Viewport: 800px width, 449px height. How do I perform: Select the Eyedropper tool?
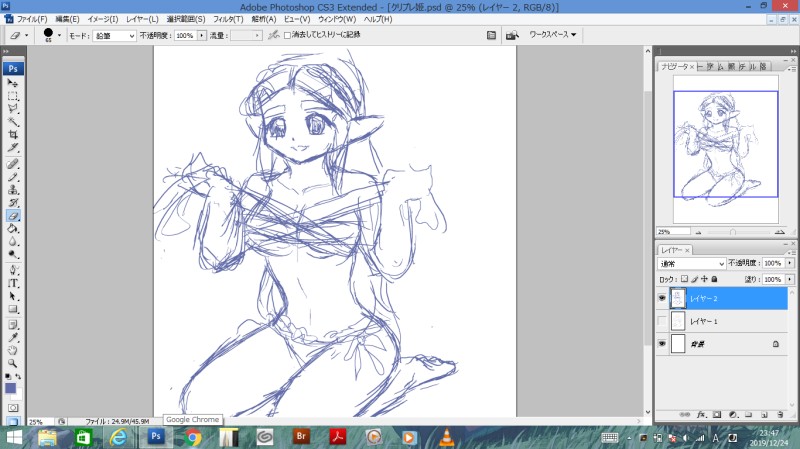tap(13, 338)
